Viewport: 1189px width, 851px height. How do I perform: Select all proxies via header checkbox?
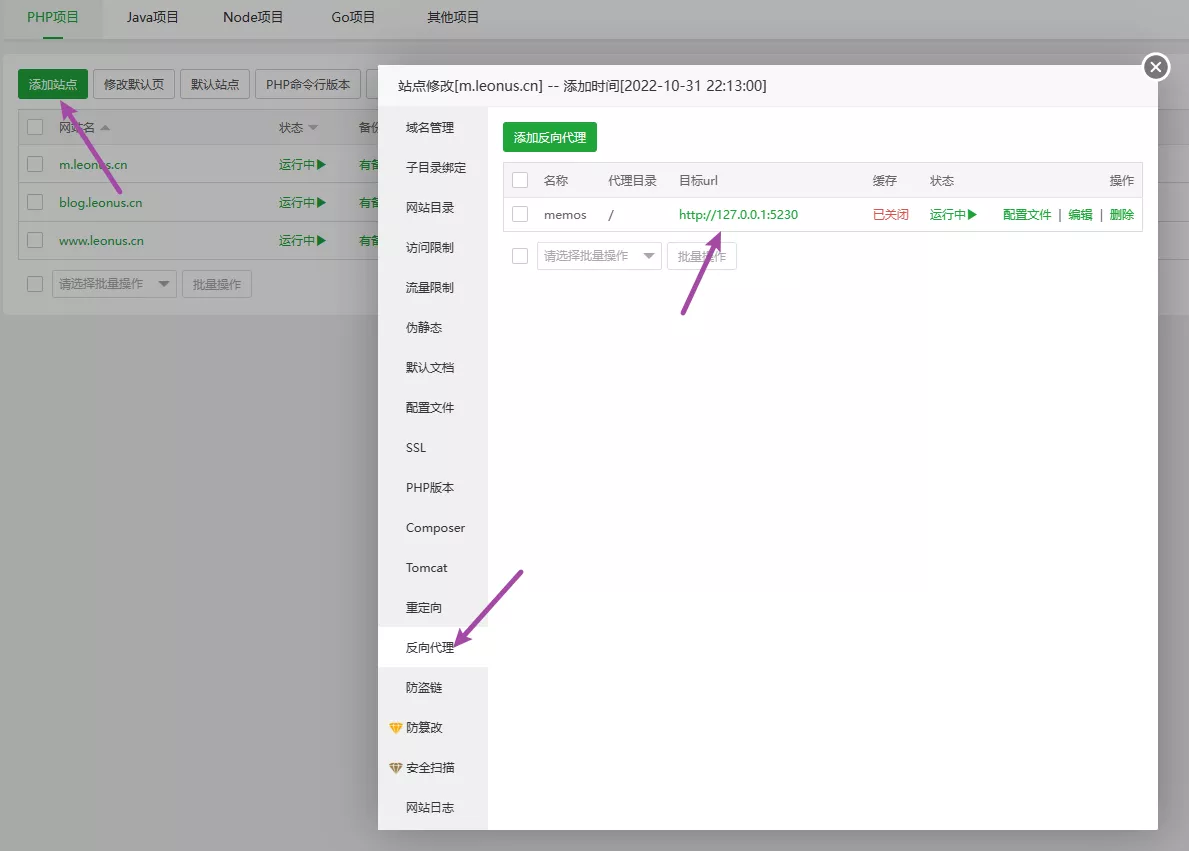point(520,181)
